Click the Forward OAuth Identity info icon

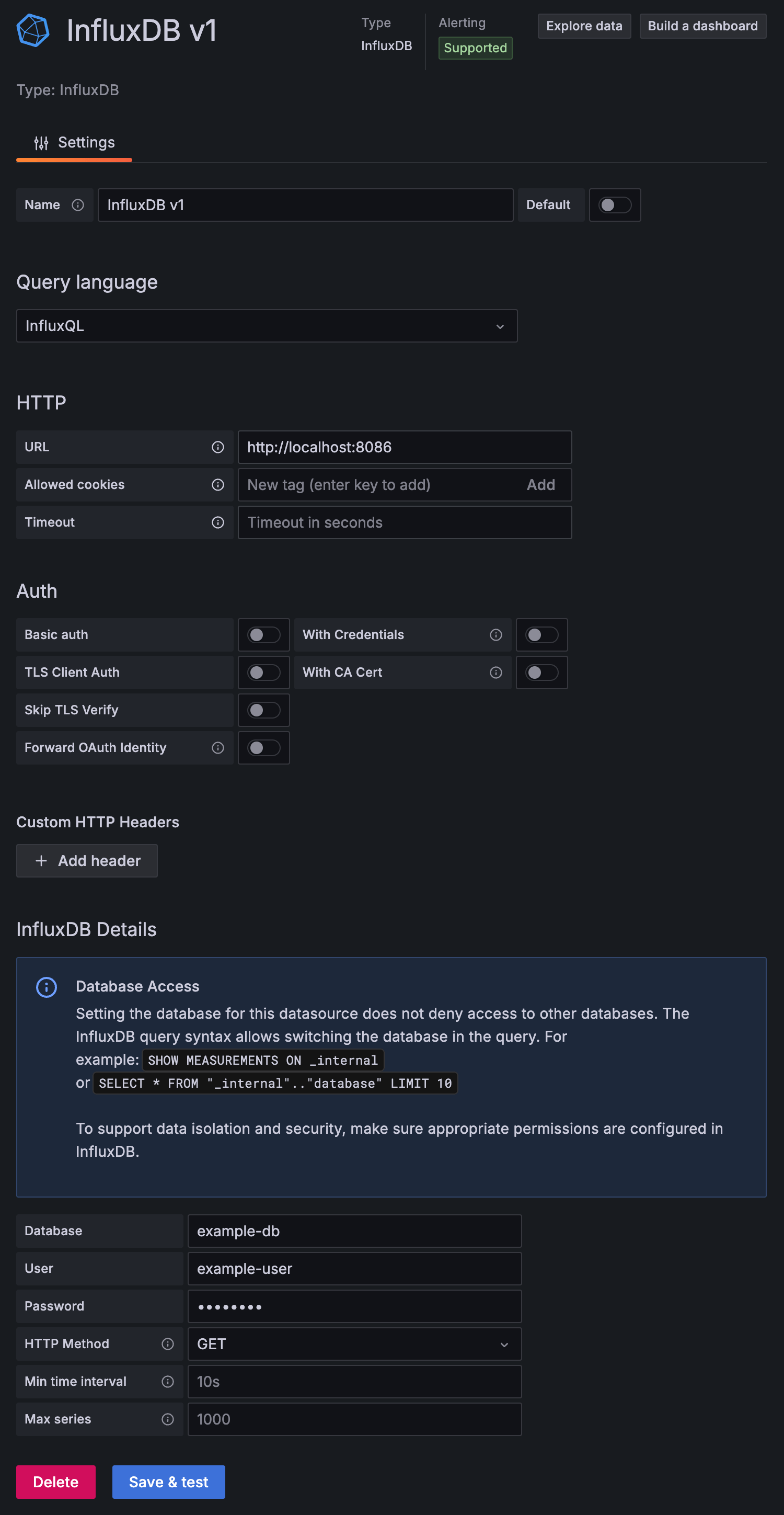click(x=217, y=747)
